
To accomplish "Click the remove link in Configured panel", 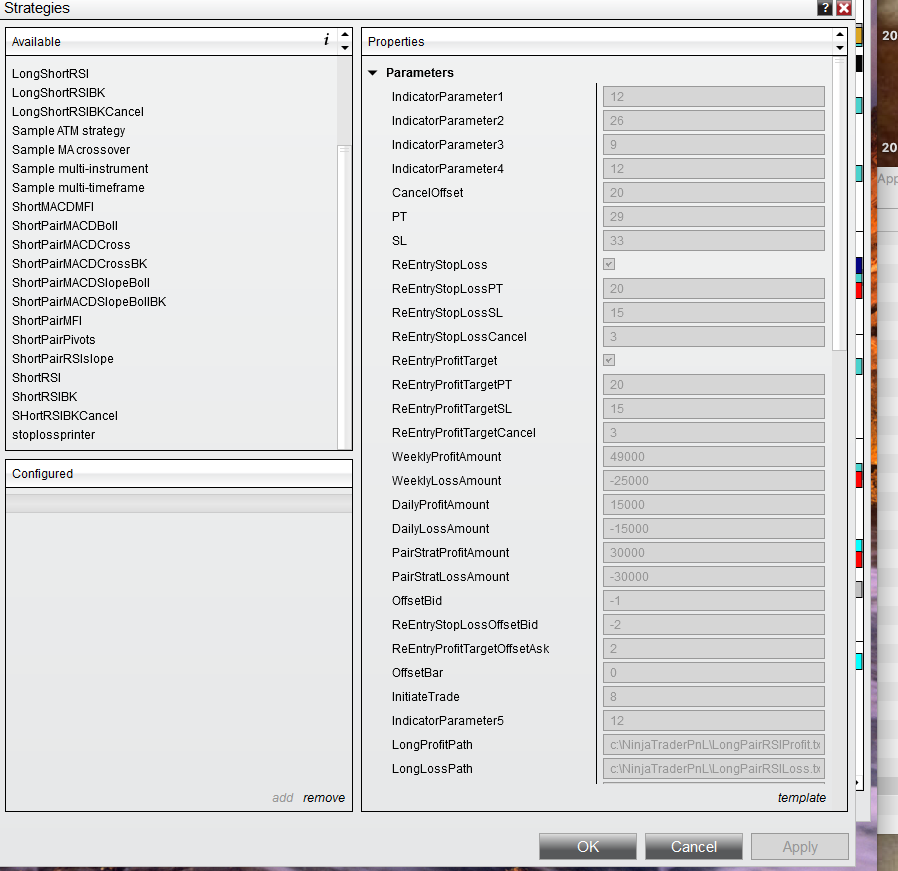I will coord(324,798).
